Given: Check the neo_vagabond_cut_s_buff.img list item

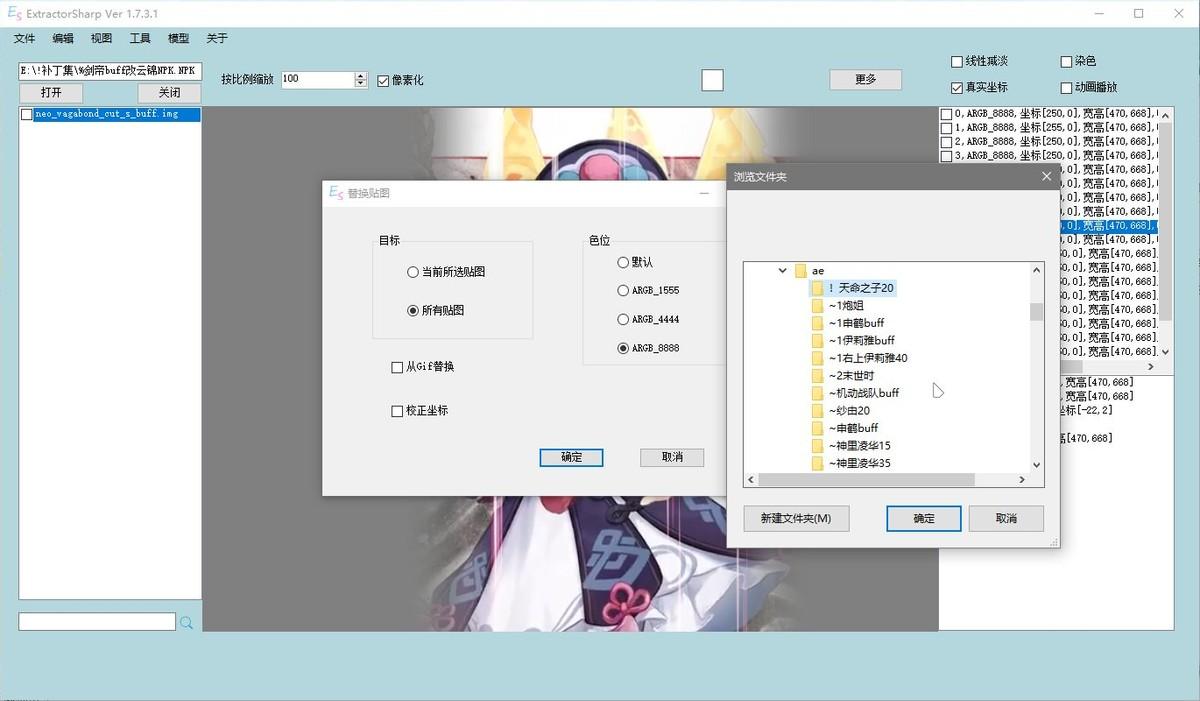Looking at the screenshot, I should [x=26, y=114].
